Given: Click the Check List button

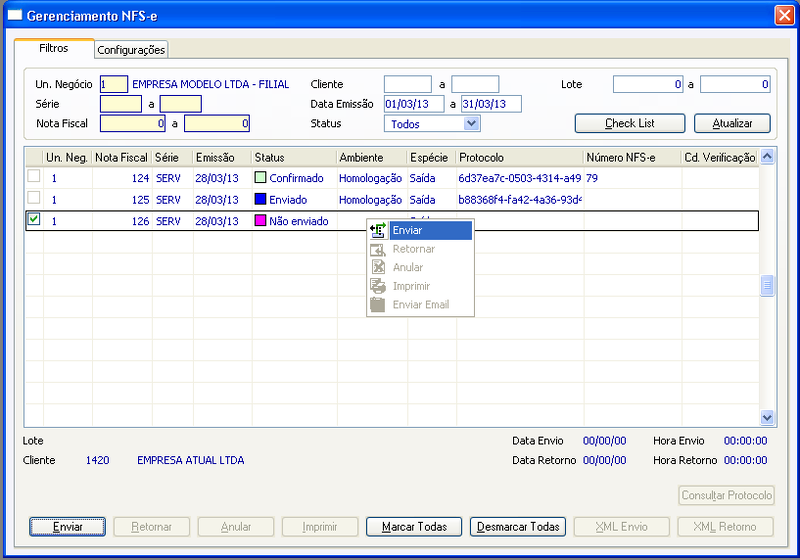Looking at the screenshot, I should 630,123.
